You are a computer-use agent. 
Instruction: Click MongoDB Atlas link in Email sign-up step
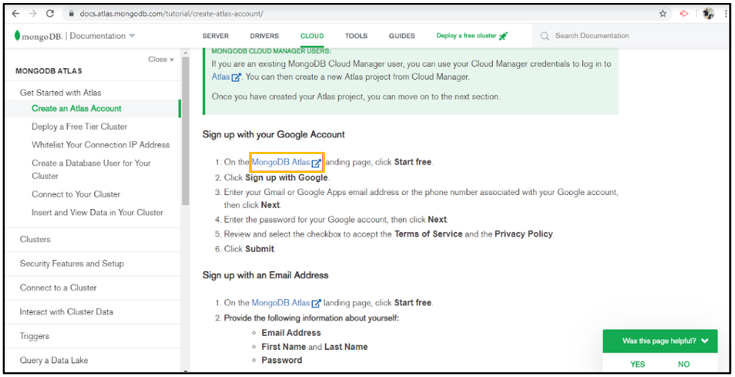(281, 303)
